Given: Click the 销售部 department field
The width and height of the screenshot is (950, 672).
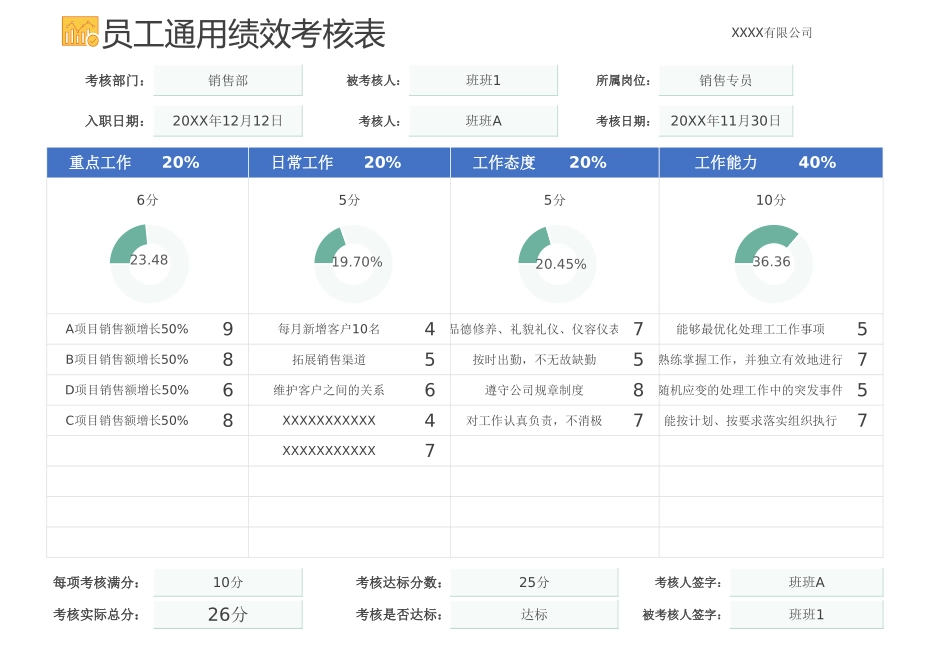Looking at the screenshot, I should 228,80.
